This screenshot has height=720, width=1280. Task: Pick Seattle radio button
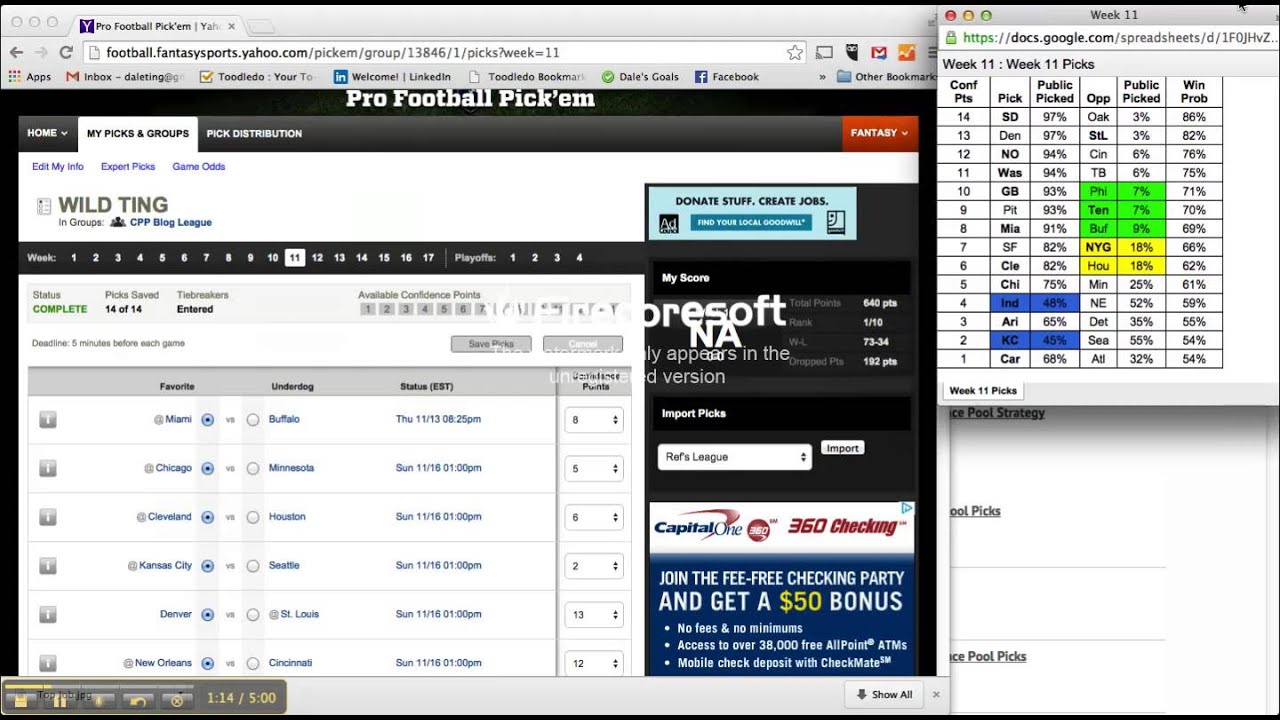tap(253, 566)
